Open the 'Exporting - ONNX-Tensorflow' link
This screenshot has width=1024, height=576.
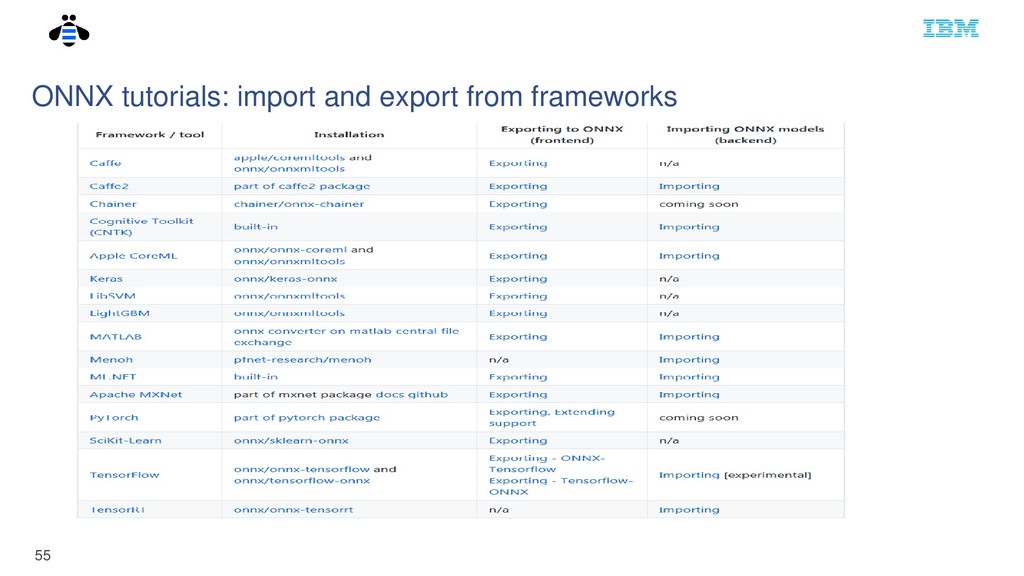pyautogui.click(x=547, y=464)
